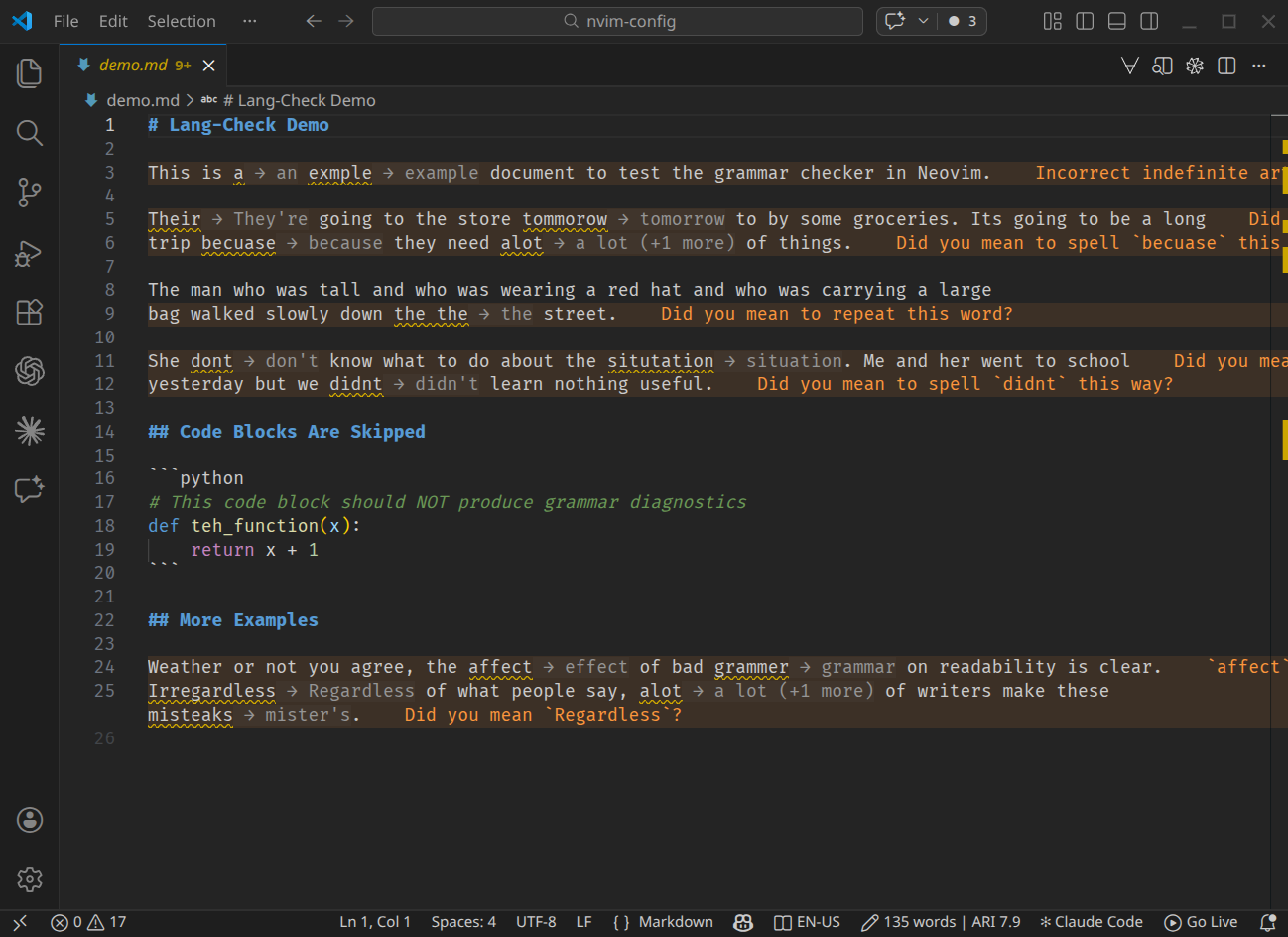Click Go Live in the status bar
Screen dimensions: 1288x937
(x=1201, y=921)
